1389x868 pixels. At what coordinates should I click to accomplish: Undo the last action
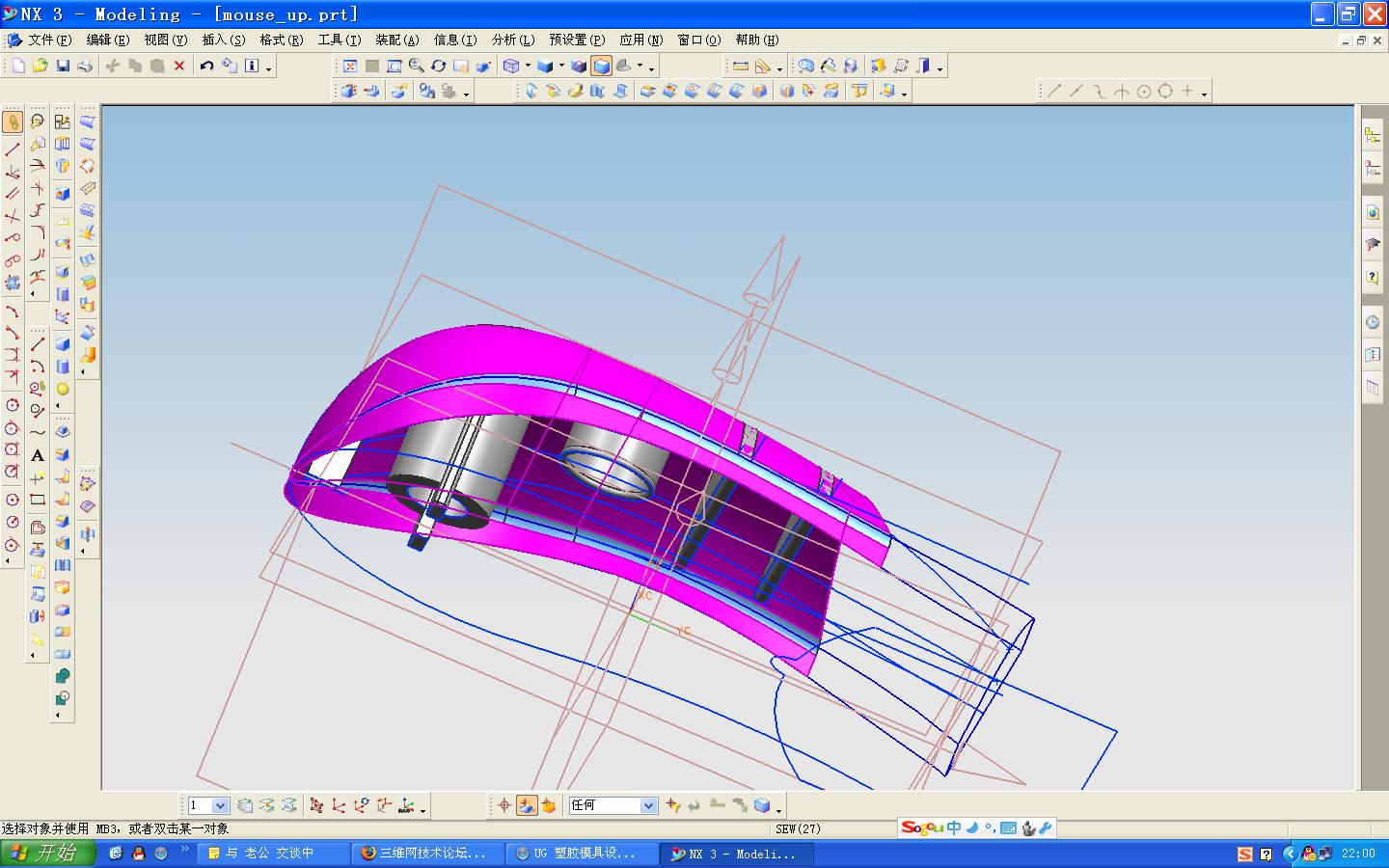tap(206, 66)
